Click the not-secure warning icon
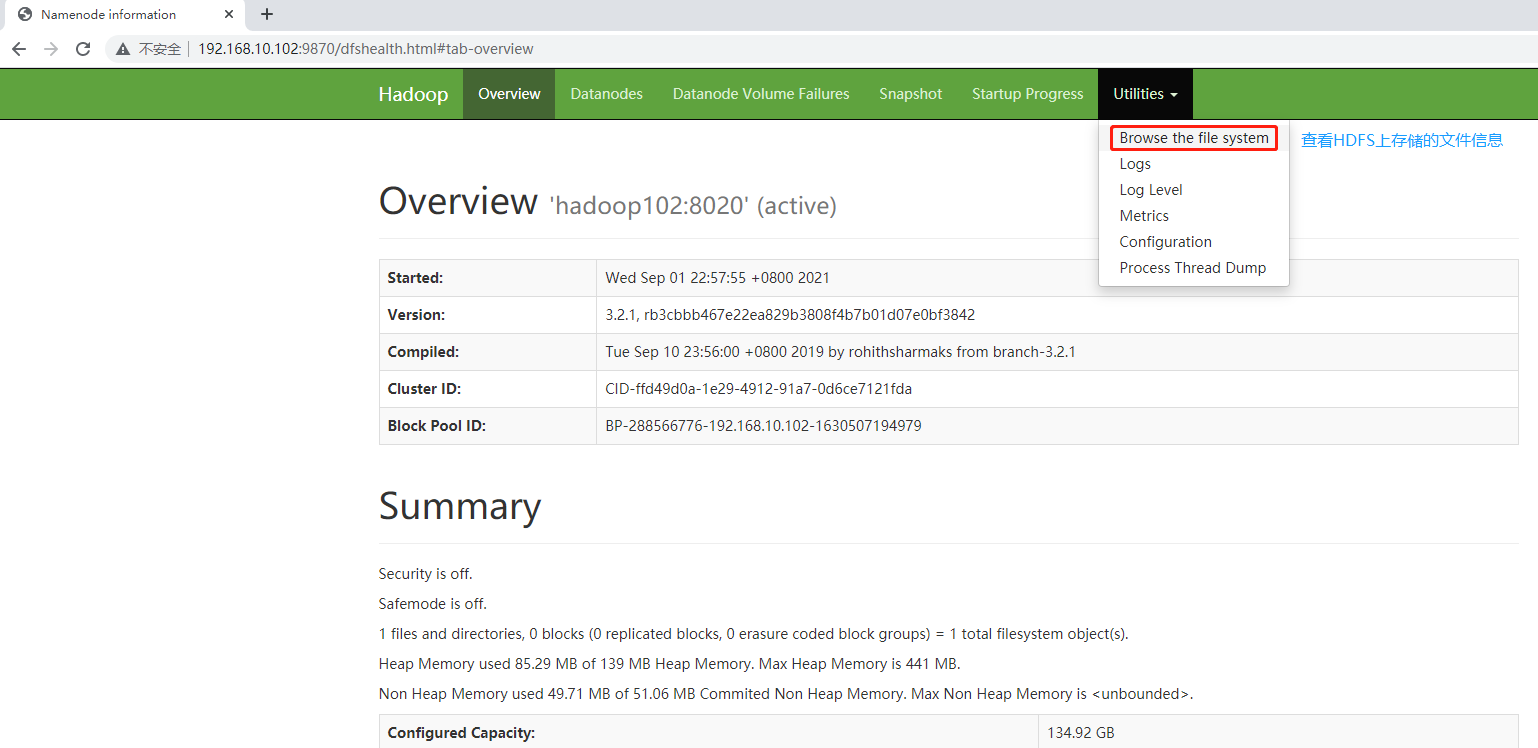 (123, 49)
